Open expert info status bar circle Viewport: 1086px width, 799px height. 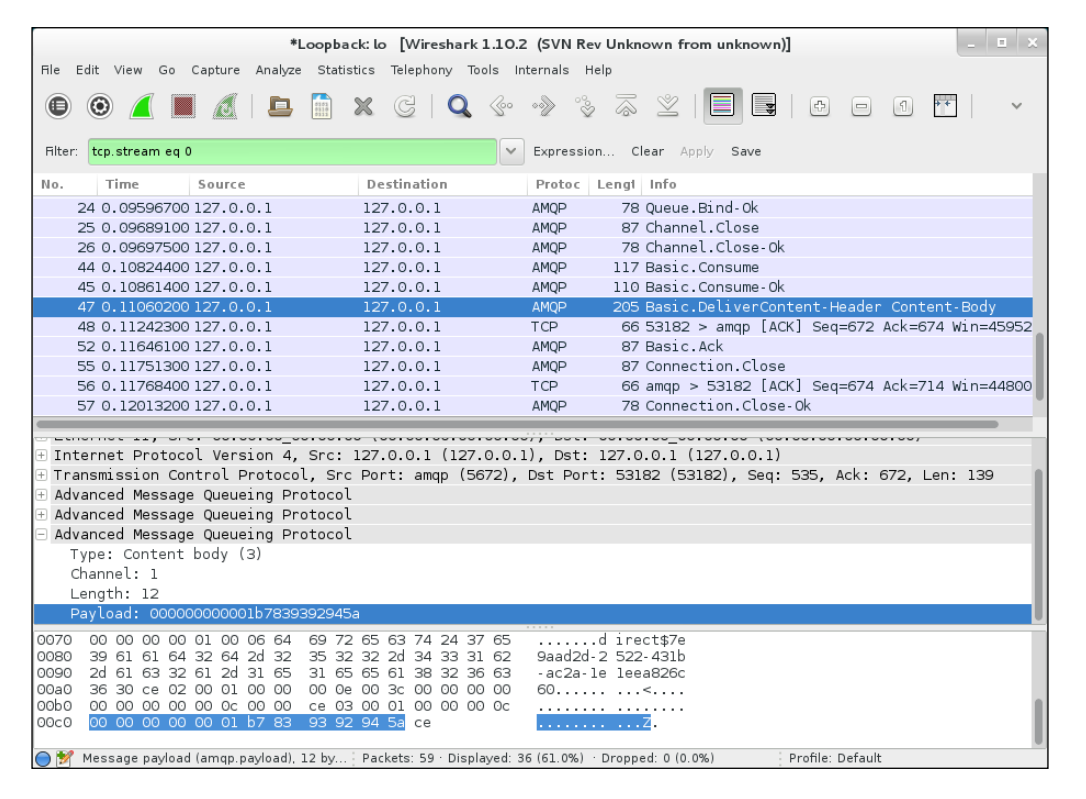pyautogui.click(x=43, y=758)
